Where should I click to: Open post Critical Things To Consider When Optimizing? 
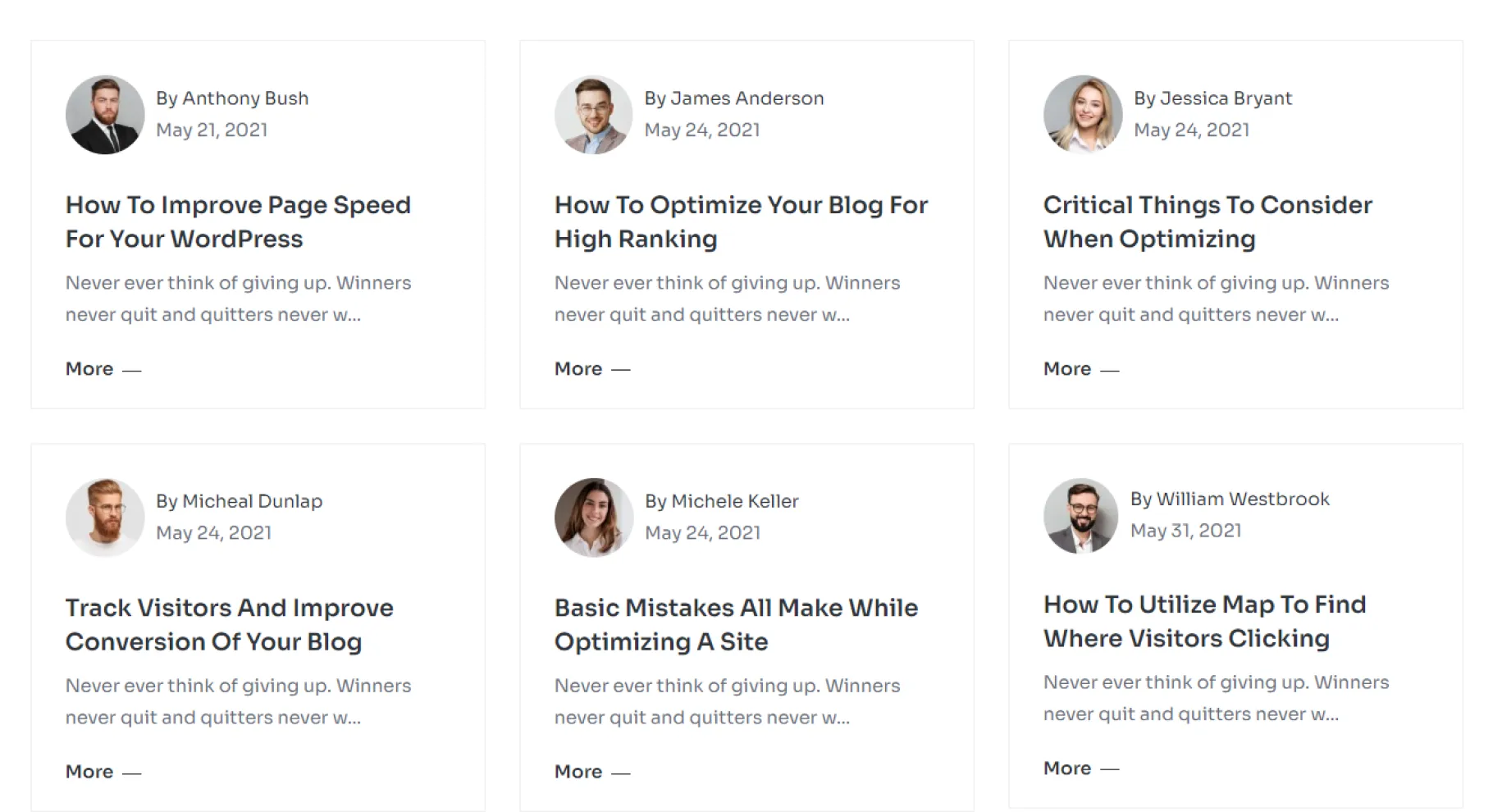point(1208,221)
